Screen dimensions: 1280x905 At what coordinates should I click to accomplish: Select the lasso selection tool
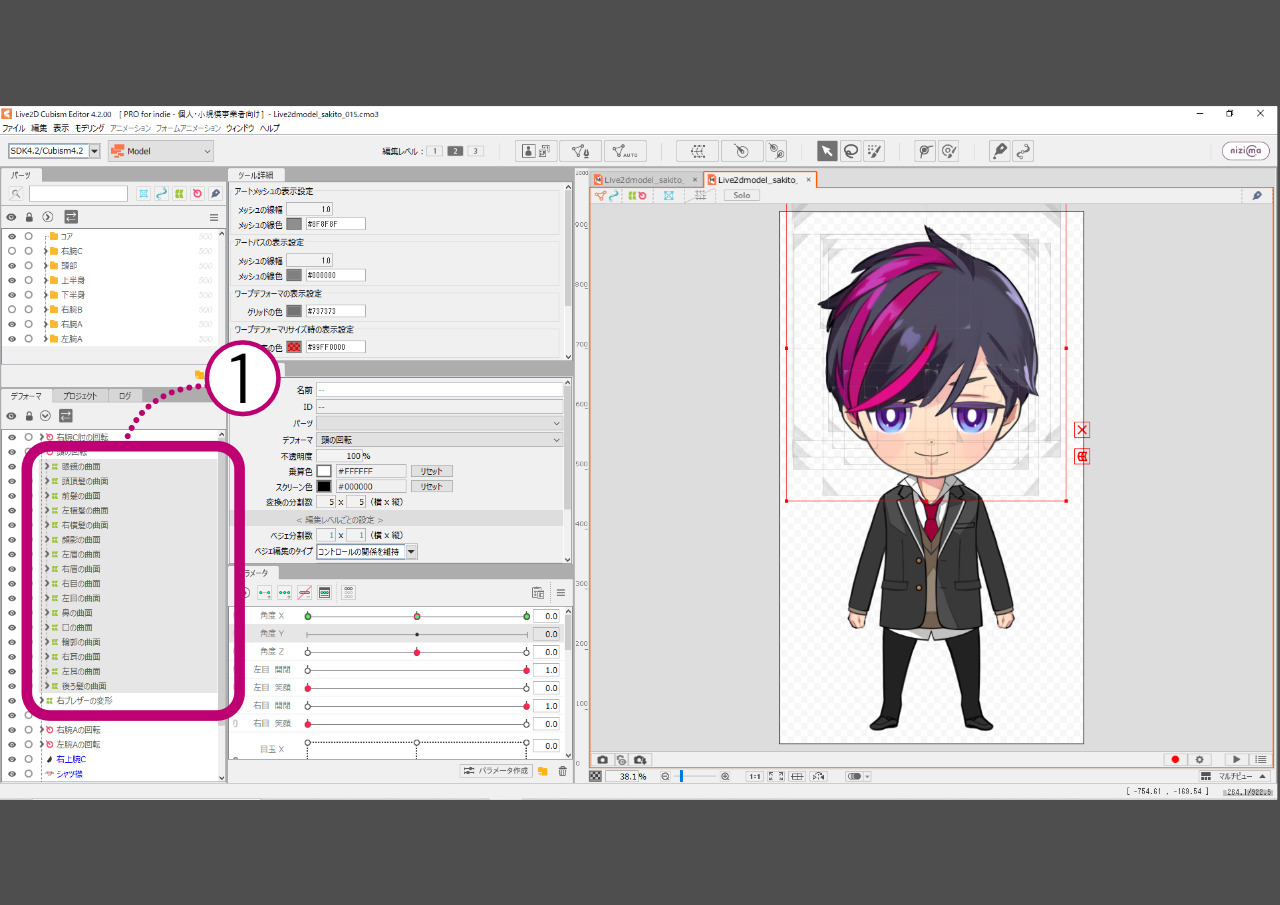pyautogui.click(x=850, y=151)
